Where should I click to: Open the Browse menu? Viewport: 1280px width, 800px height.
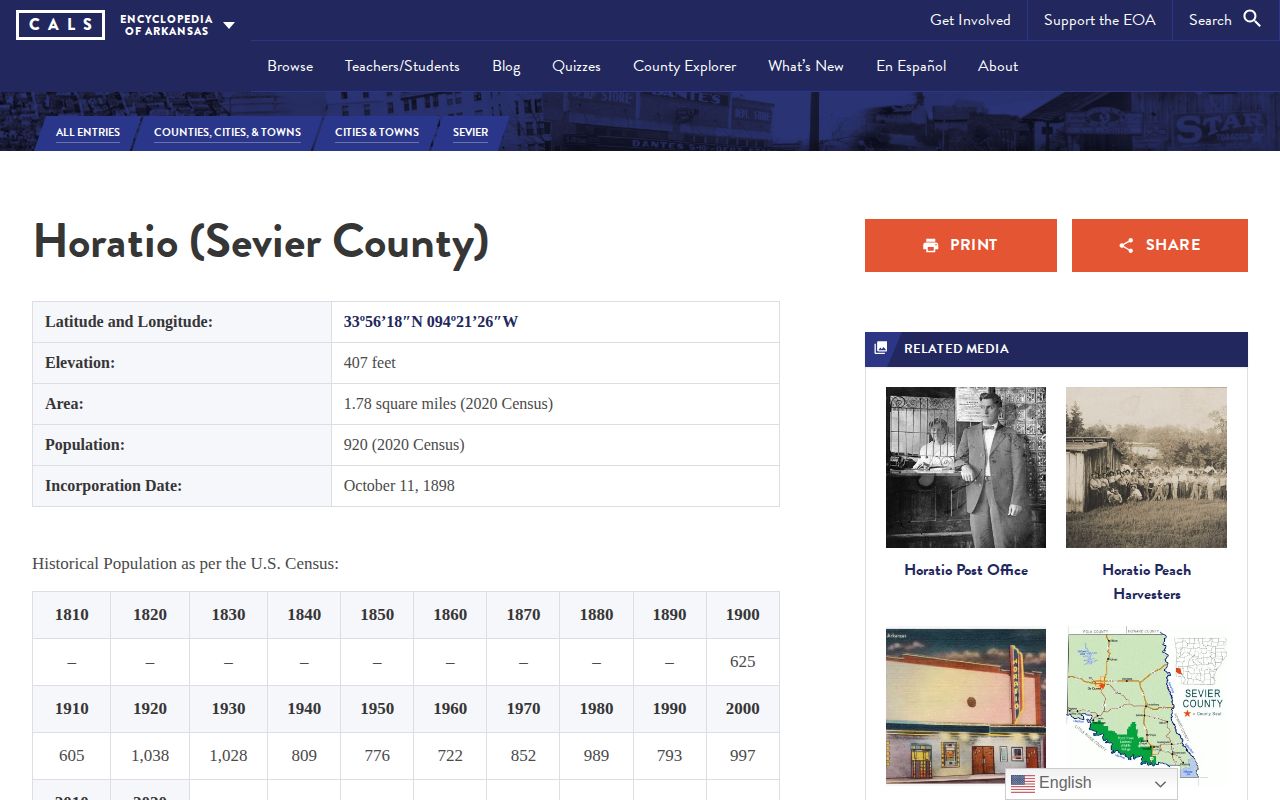click(290, 66)
